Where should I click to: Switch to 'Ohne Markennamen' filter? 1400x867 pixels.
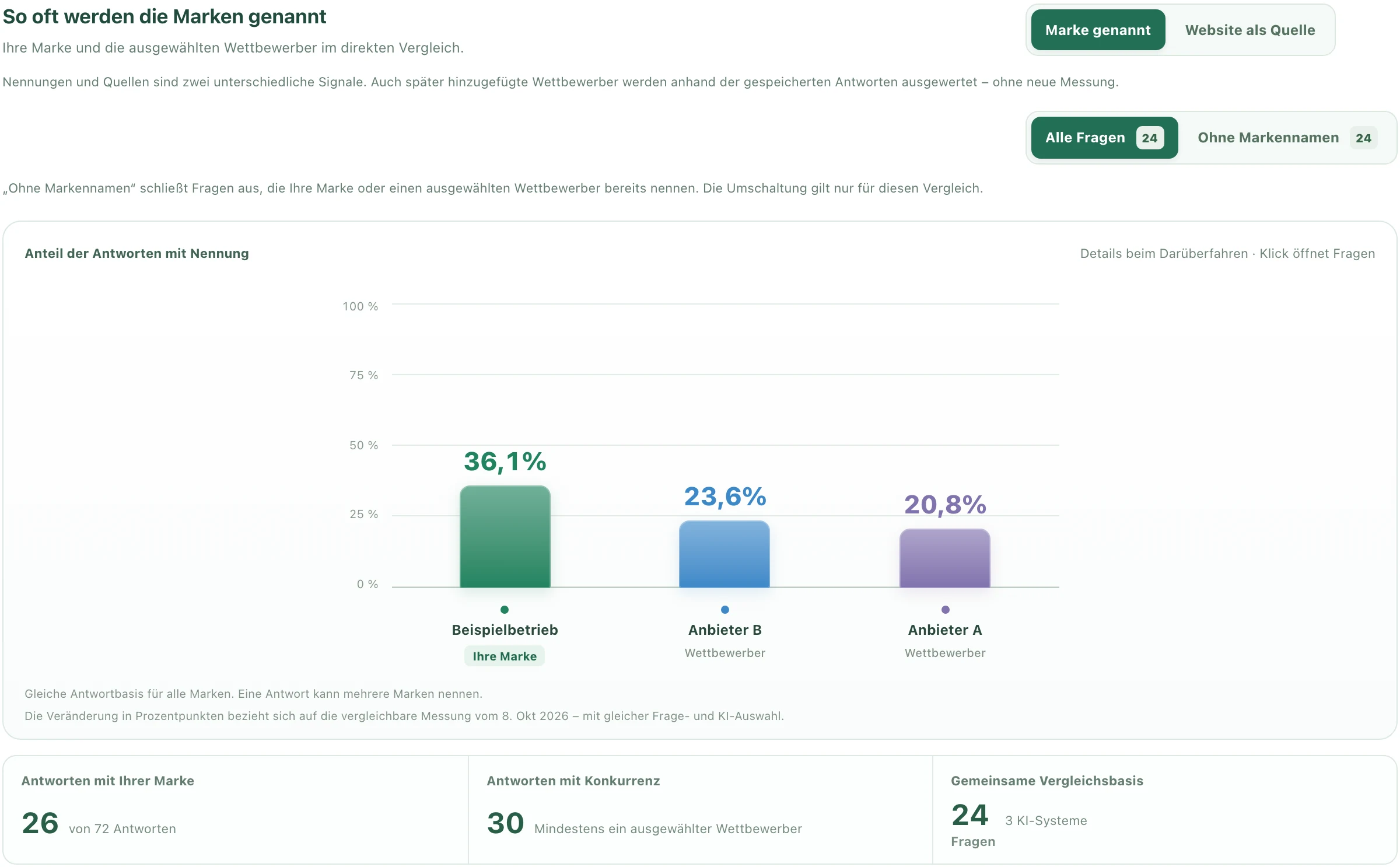pyautogui.click(x=1287, y=138)
